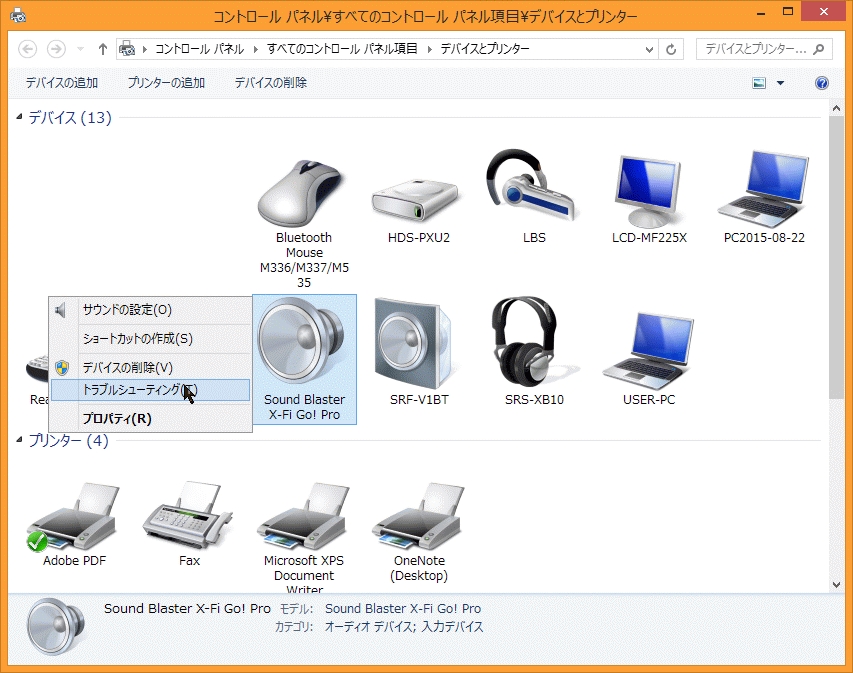Viewport: 853px width, 673px height.
Task: Select the USER-PC laptop icon
Action: pos(648,351)
